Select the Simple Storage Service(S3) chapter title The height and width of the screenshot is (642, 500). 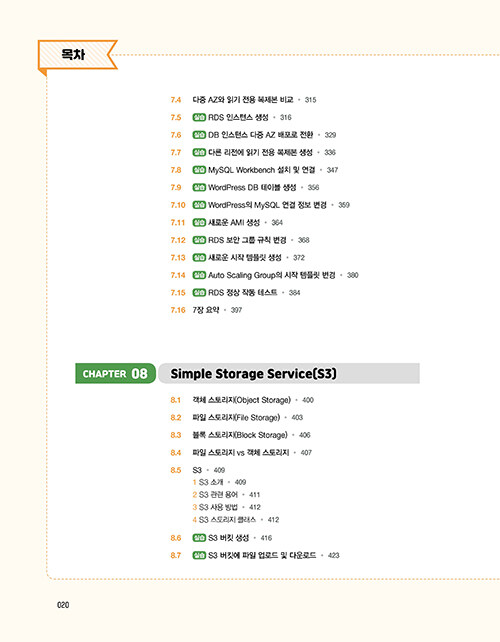coord(253,374)
